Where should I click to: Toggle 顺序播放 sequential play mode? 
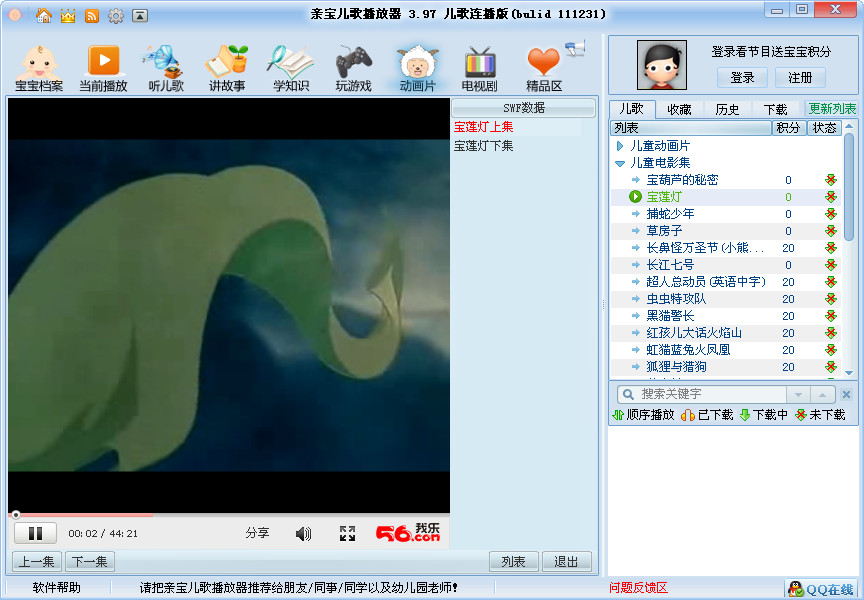click(x=643, y=414)
